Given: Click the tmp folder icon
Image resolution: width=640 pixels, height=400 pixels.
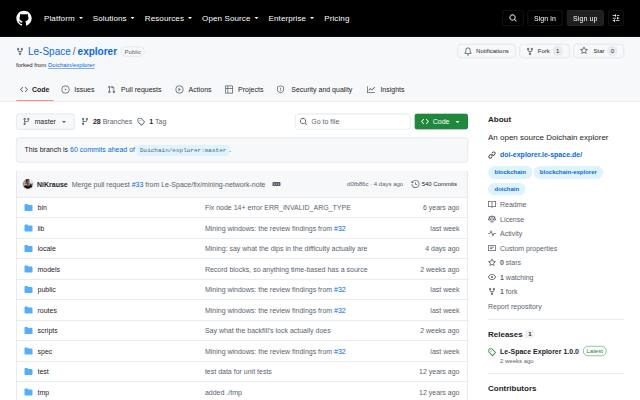Looking at the screenshot, I should pos(28,393).
